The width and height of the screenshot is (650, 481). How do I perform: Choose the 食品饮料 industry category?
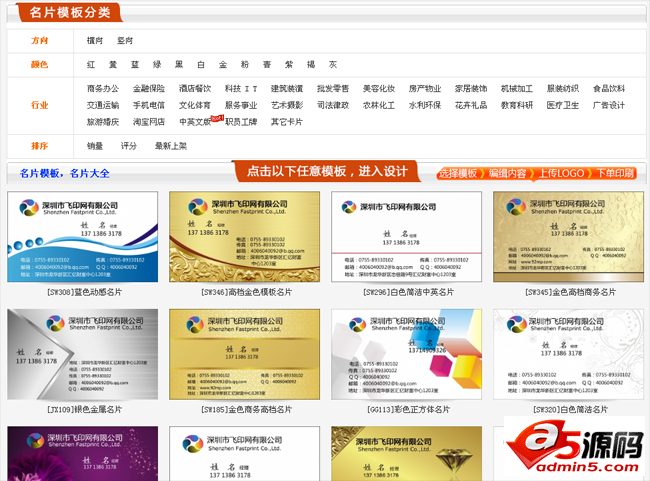pos(609,89)
